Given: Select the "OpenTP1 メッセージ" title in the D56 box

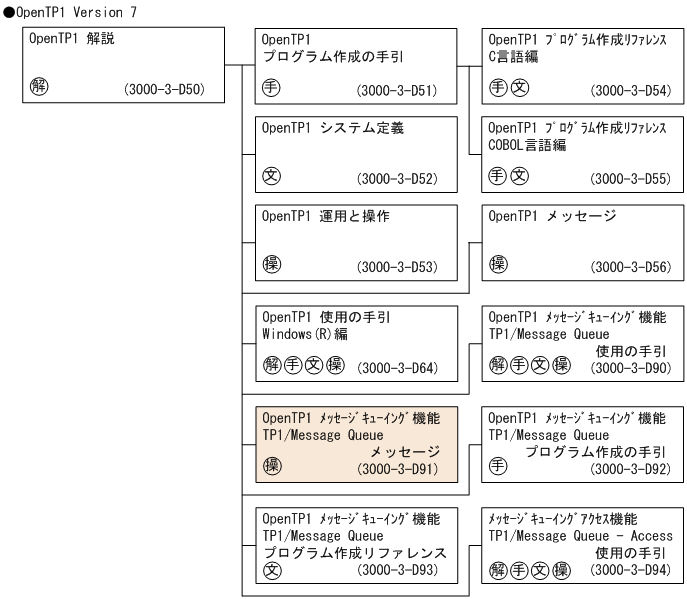Looking at the screenshot, I should [552, 216].
